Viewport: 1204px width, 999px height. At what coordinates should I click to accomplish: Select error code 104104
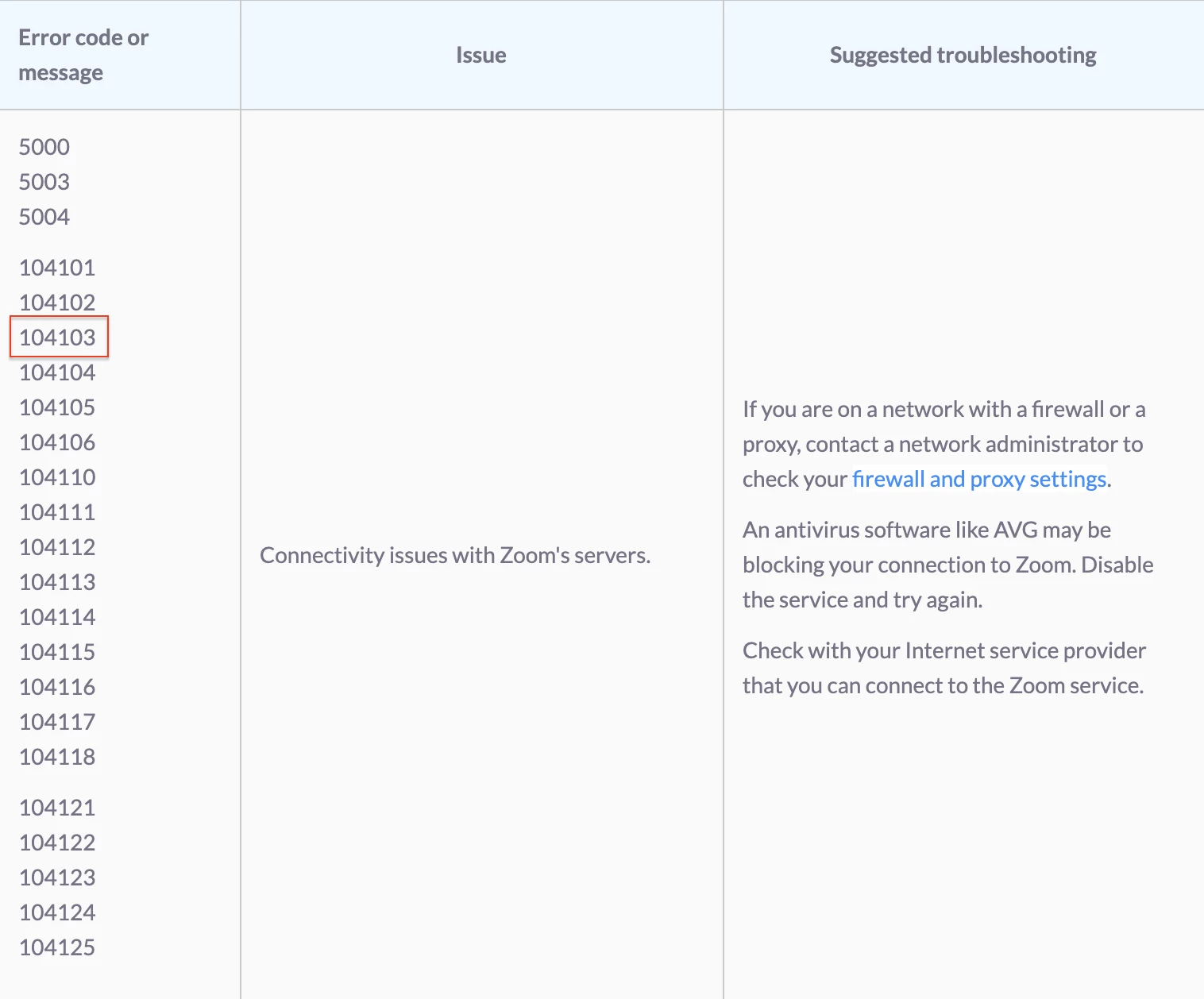click(x=57, y=372)
